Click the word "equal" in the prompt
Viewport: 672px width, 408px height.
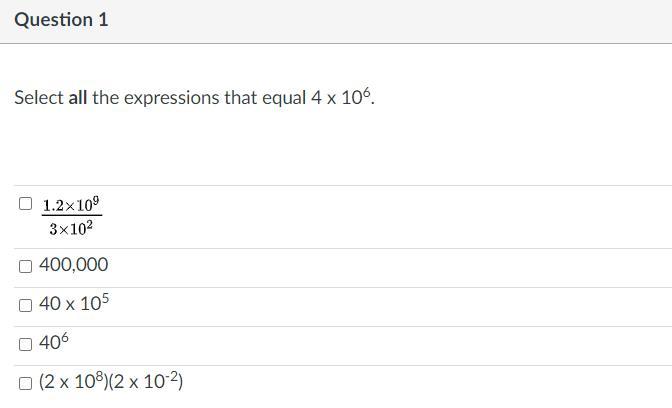pyautogui.click(x=283, y=98)
